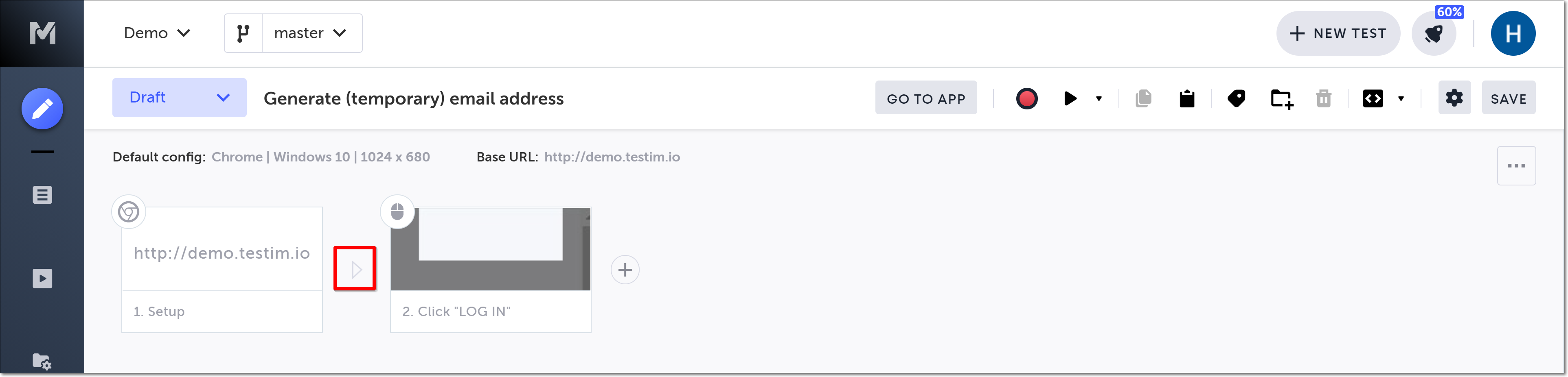Screen dimensions: 1568x377
Task: Open the rocket progress icon
Action: click(1434, 34)
